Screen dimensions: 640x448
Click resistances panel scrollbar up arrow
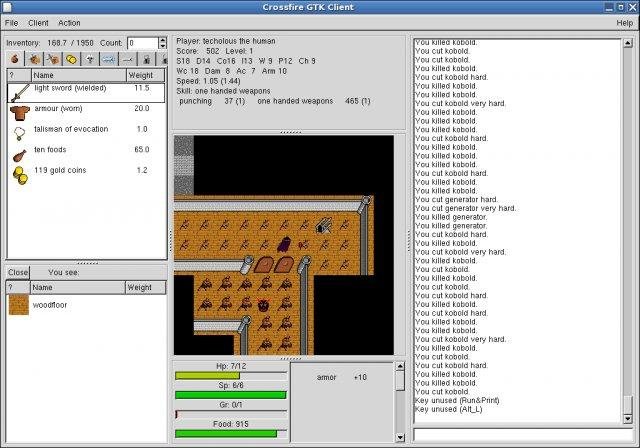400,366
